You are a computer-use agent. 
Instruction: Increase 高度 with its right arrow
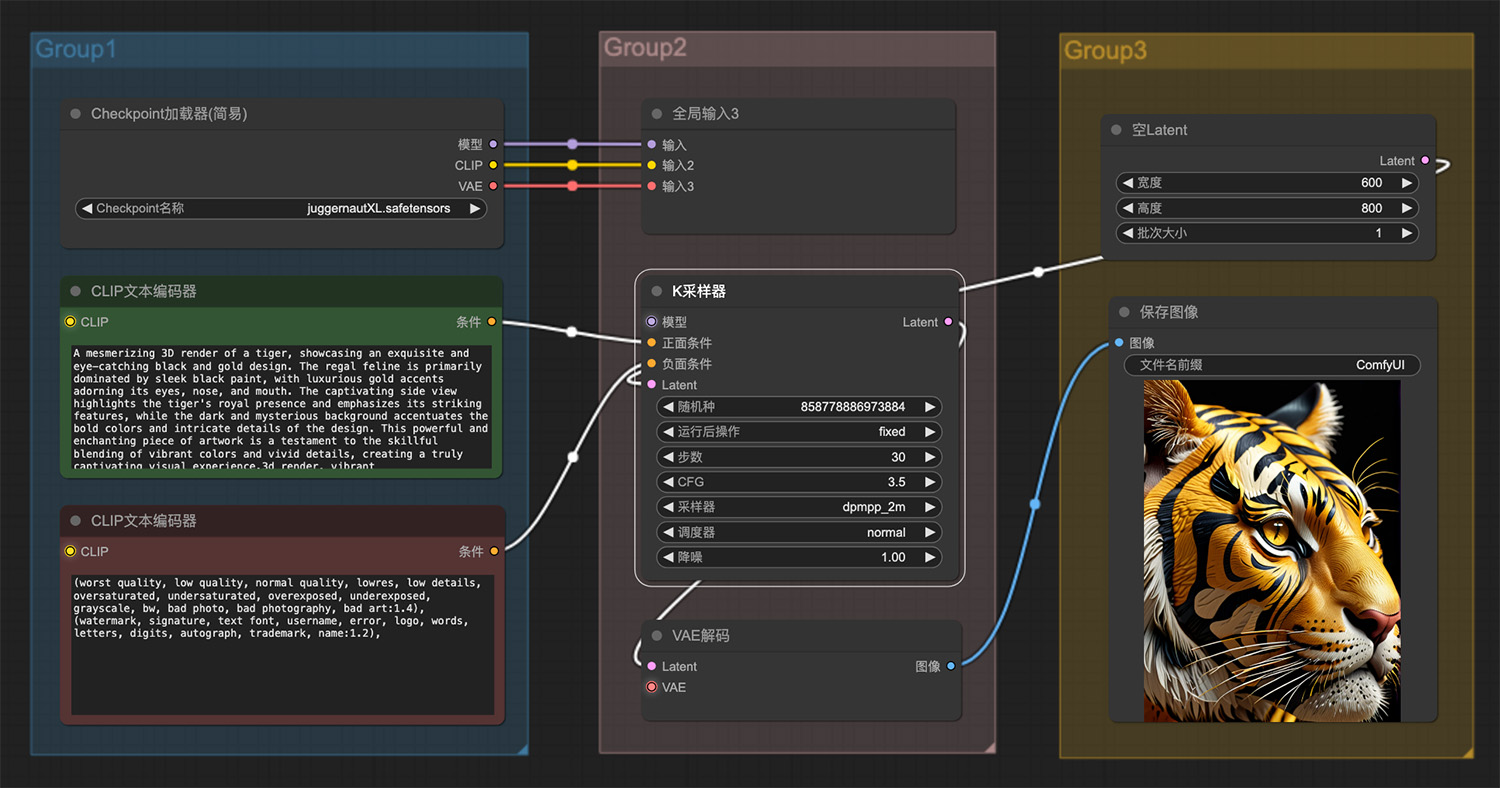1407,208
